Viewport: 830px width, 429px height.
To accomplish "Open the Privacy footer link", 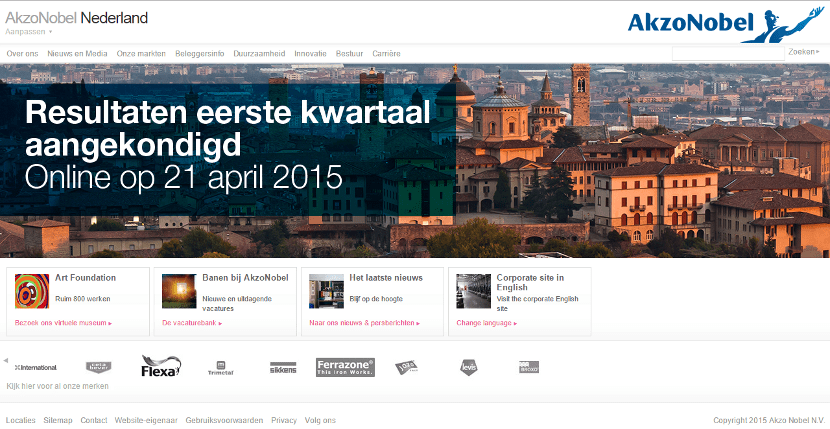I will pos(284,420).
